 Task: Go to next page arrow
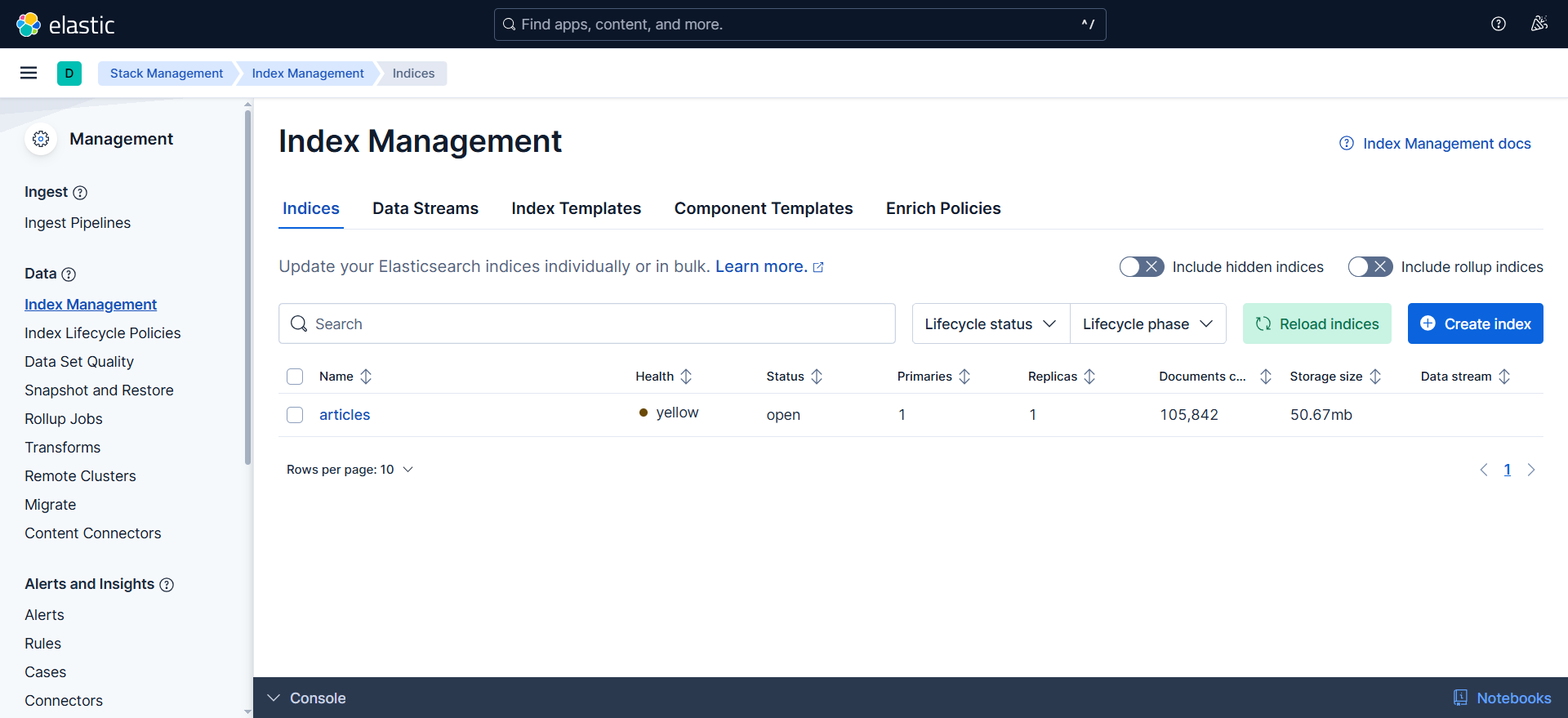[x=1531, y=470]
